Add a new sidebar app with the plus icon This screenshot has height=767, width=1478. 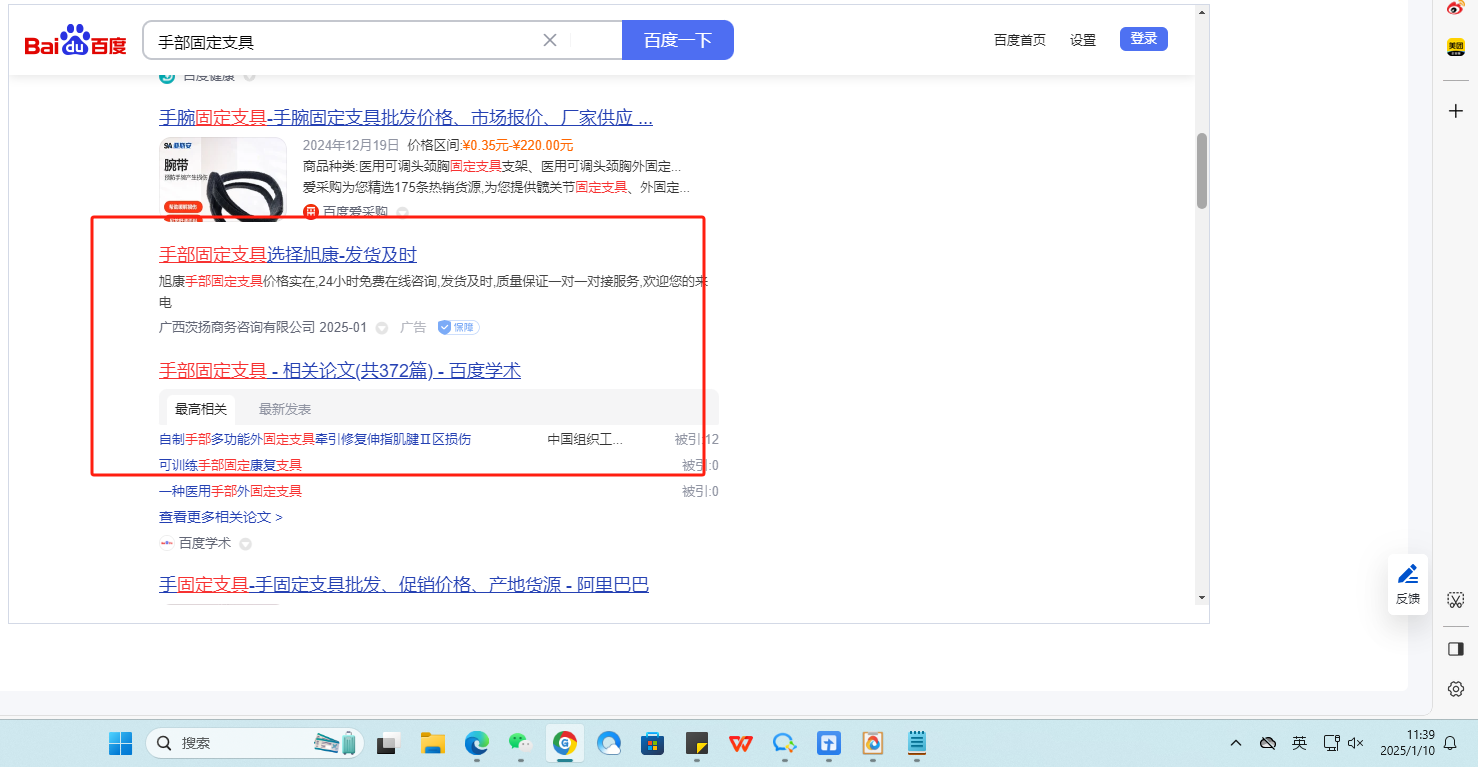(1456, 111)
